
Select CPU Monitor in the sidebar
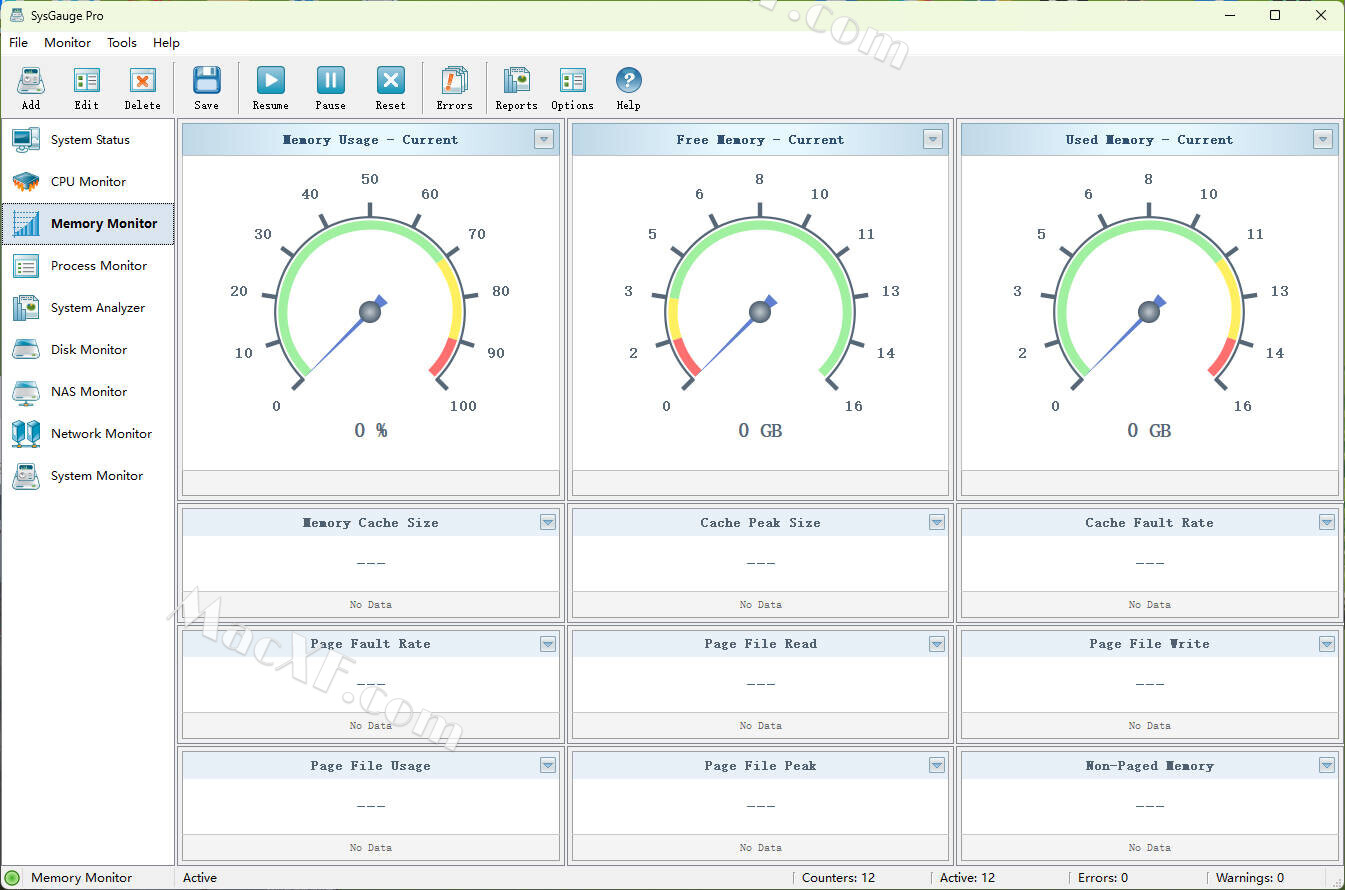tap(88, 182)
